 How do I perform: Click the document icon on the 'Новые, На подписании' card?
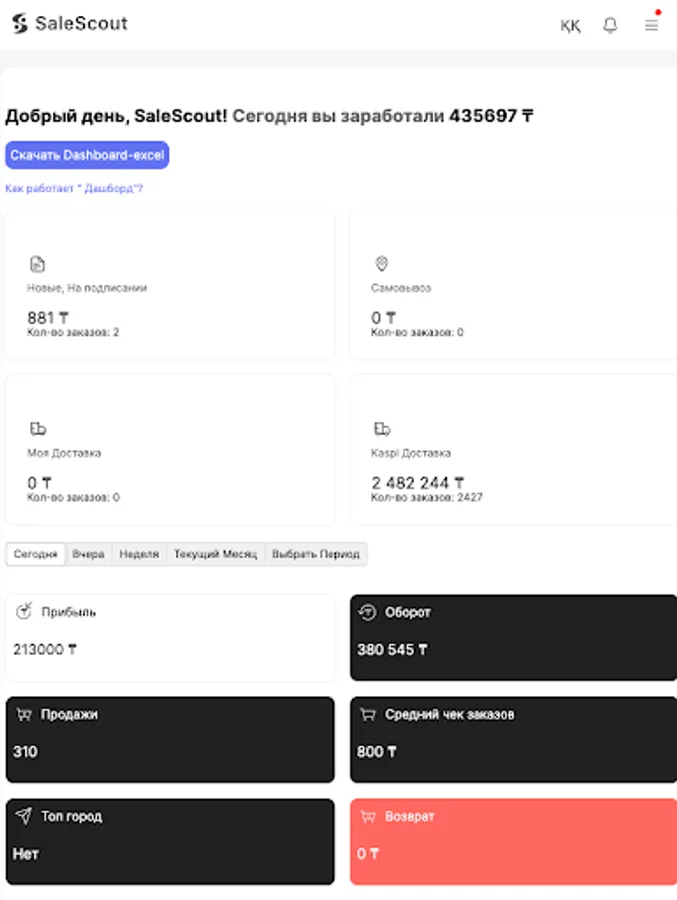coord(37,262)
